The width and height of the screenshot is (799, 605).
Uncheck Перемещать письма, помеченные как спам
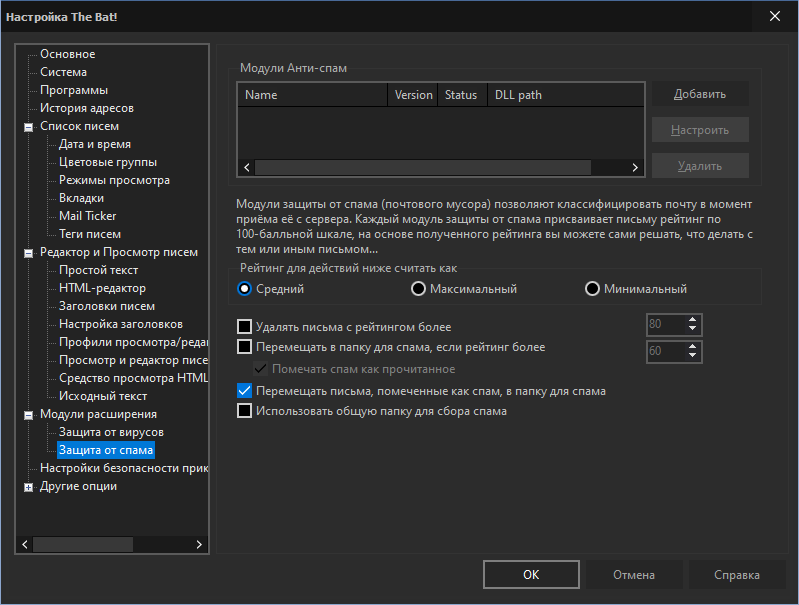tap(245, 391)
